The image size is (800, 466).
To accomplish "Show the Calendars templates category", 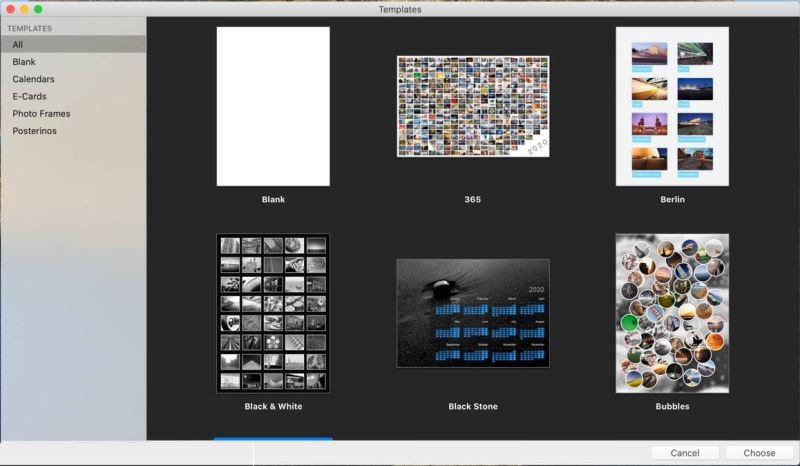I will pyautogui.click(x=73, y=79).
